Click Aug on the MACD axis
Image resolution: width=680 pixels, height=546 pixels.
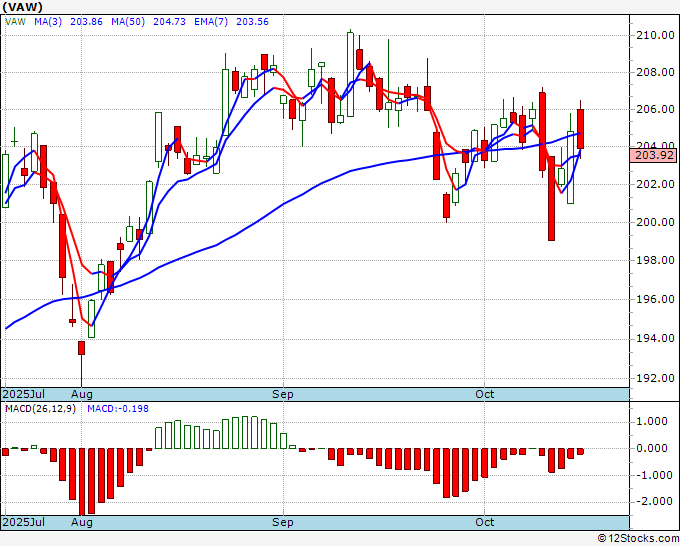click(82, 522)
